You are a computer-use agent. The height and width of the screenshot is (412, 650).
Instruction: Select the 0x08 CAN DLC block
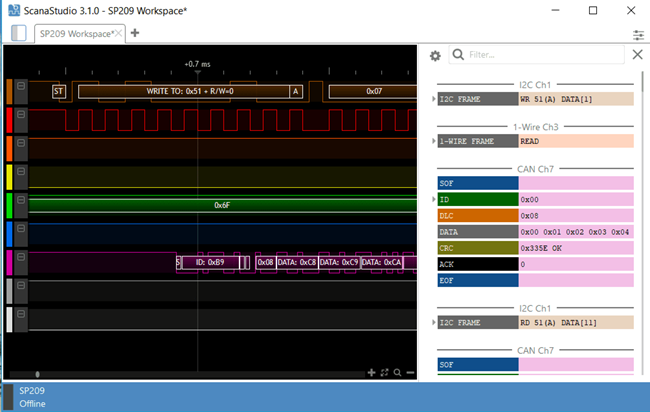[x=266, y=262]
